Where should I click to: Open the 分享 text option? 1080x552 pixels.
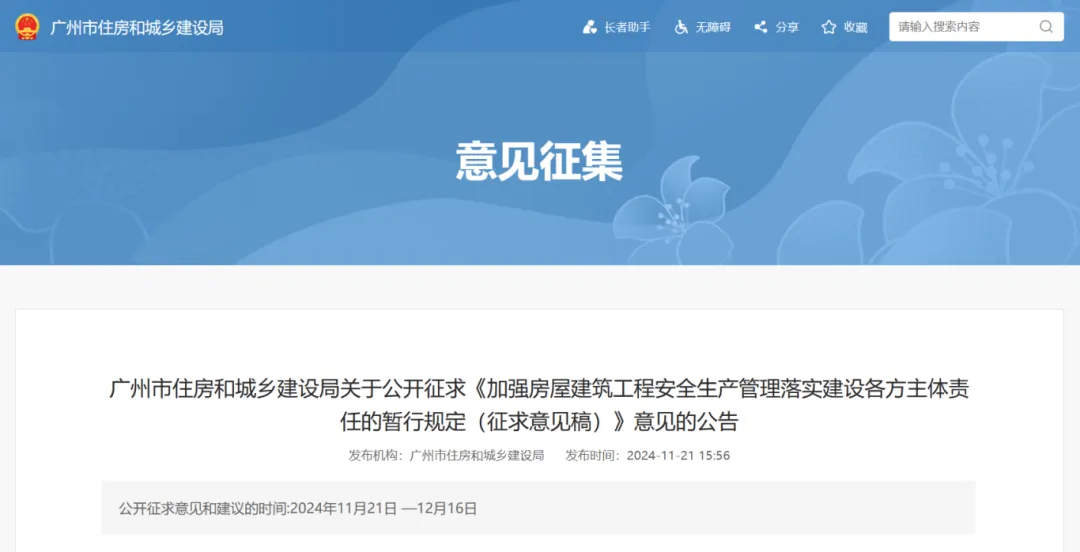pyautogui.click(x=787, y=27)
